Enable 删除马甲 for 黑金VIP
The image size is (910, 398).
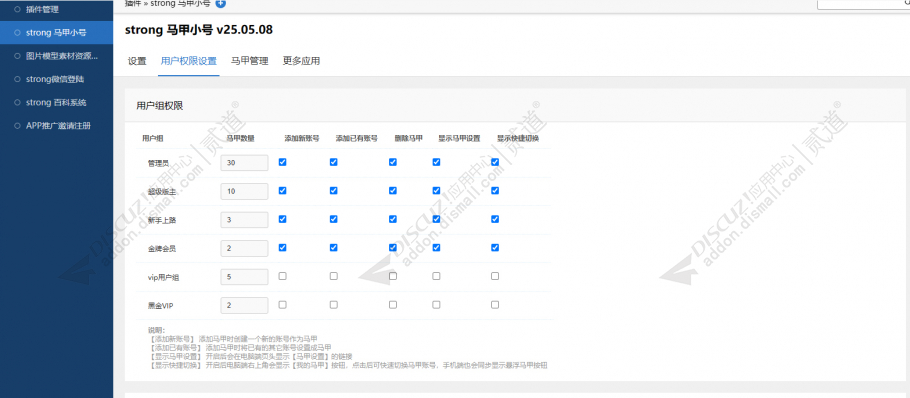click(393, 305)
